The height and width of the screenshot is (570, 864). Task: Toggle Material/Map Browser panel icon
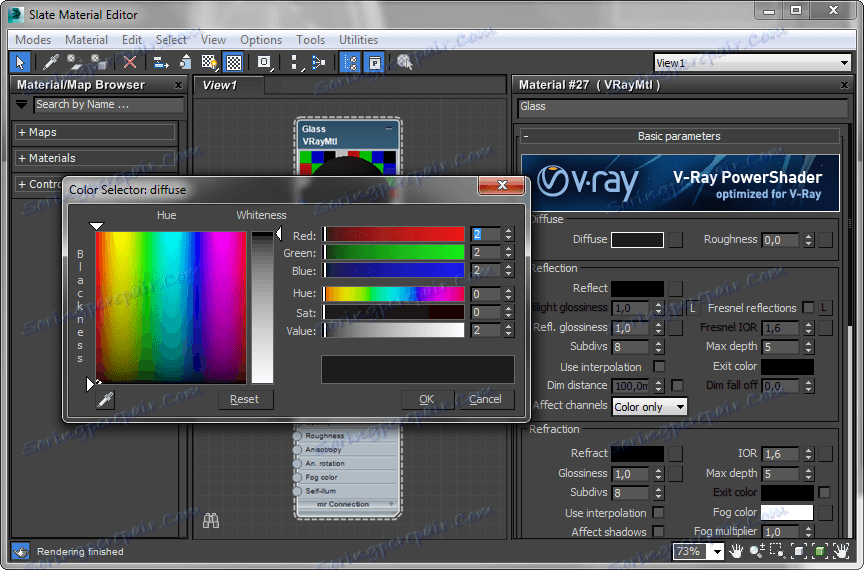(x=350, y=62)
